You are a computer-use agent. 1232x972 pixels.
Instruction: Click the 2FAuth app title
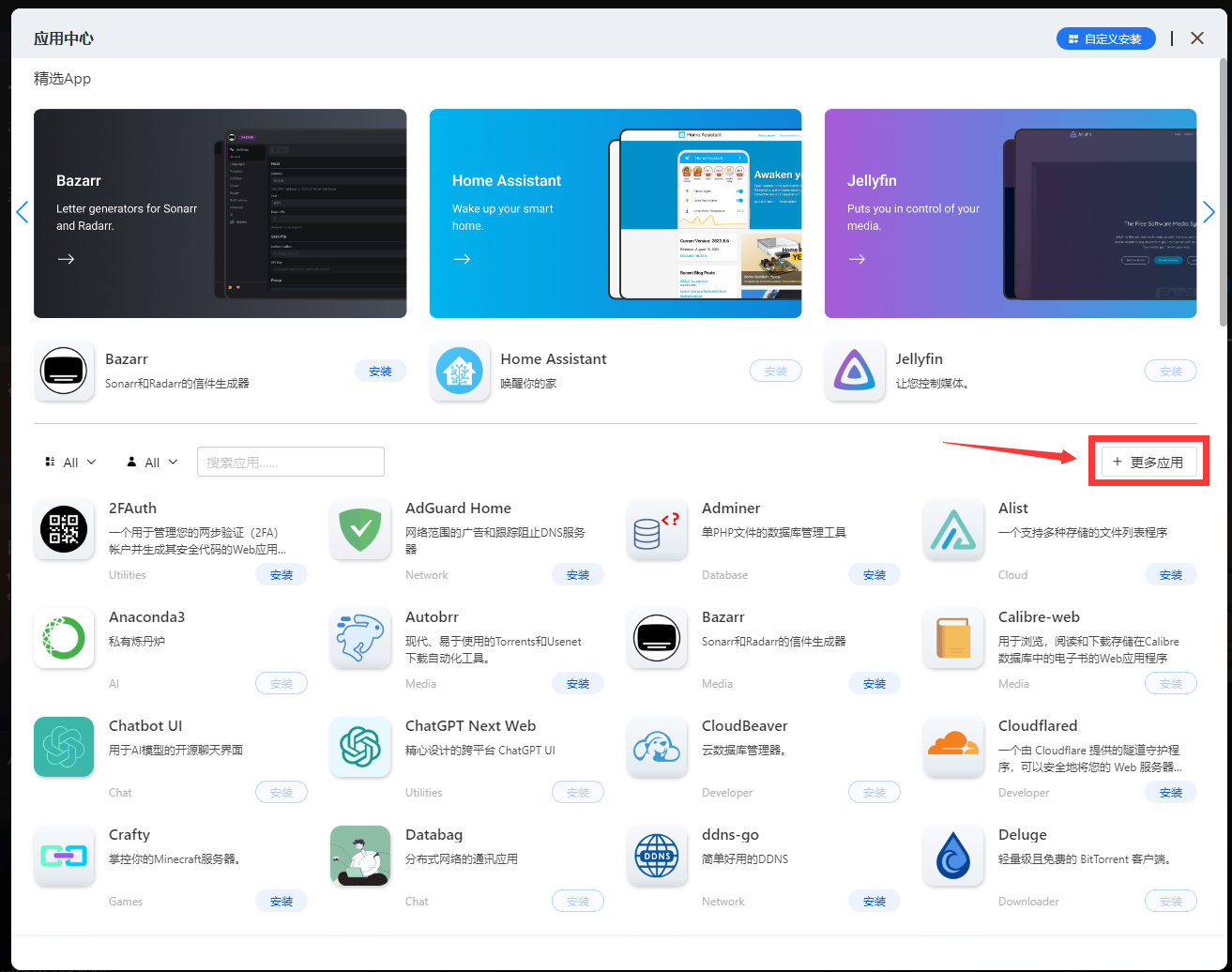click(132, 509)
